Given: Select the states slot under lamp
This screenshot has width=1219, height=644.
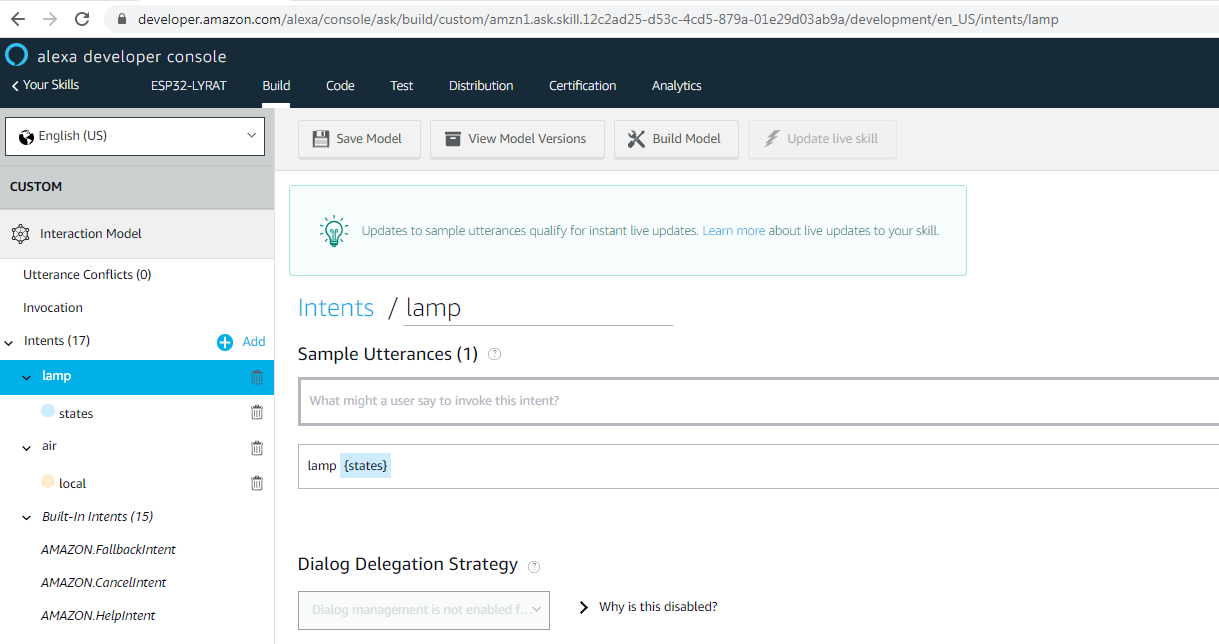Looking at the screenshot, I should tap(76, 414).
